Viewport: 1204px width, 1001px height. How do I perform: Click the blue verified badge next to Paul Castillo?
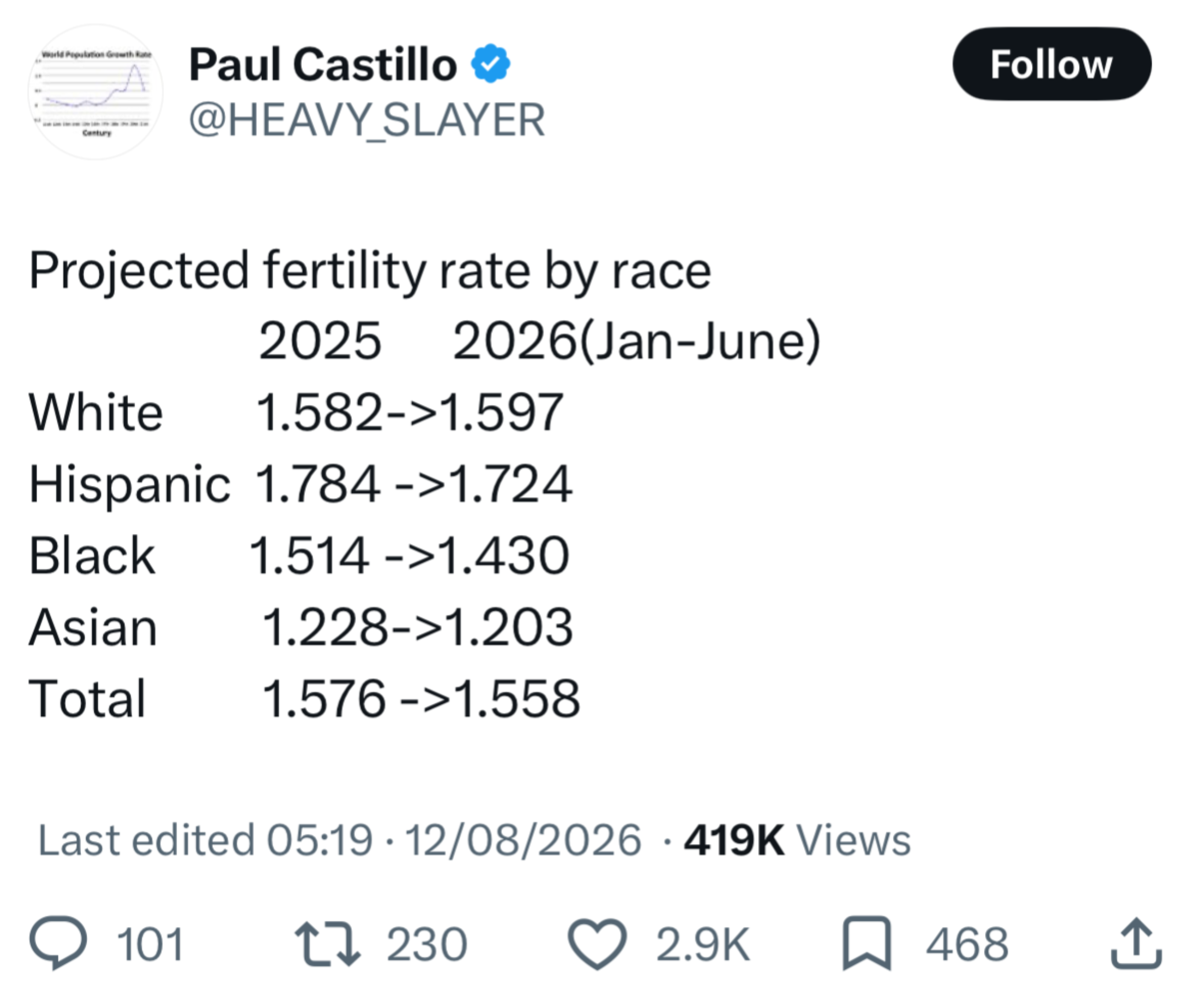tap(491, 64)
